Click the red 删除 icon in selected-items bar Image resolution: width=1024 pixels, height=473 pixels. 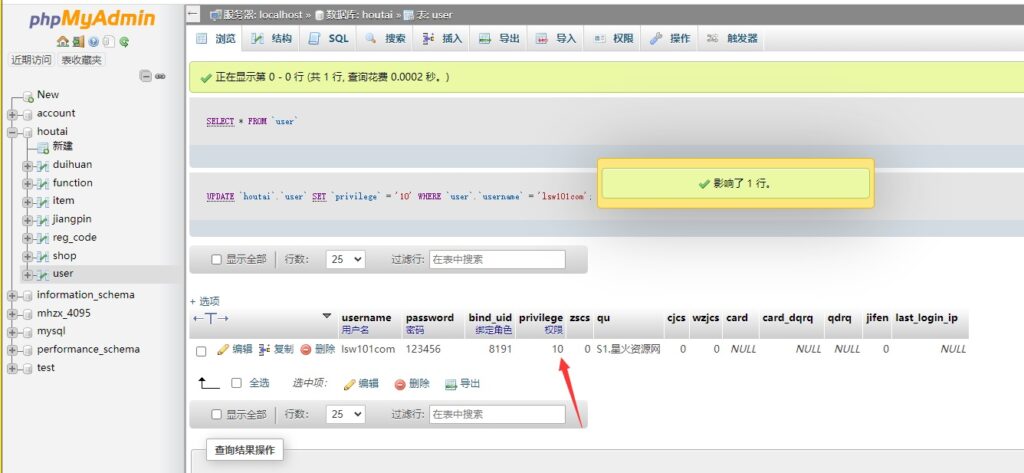pos(400,384)
